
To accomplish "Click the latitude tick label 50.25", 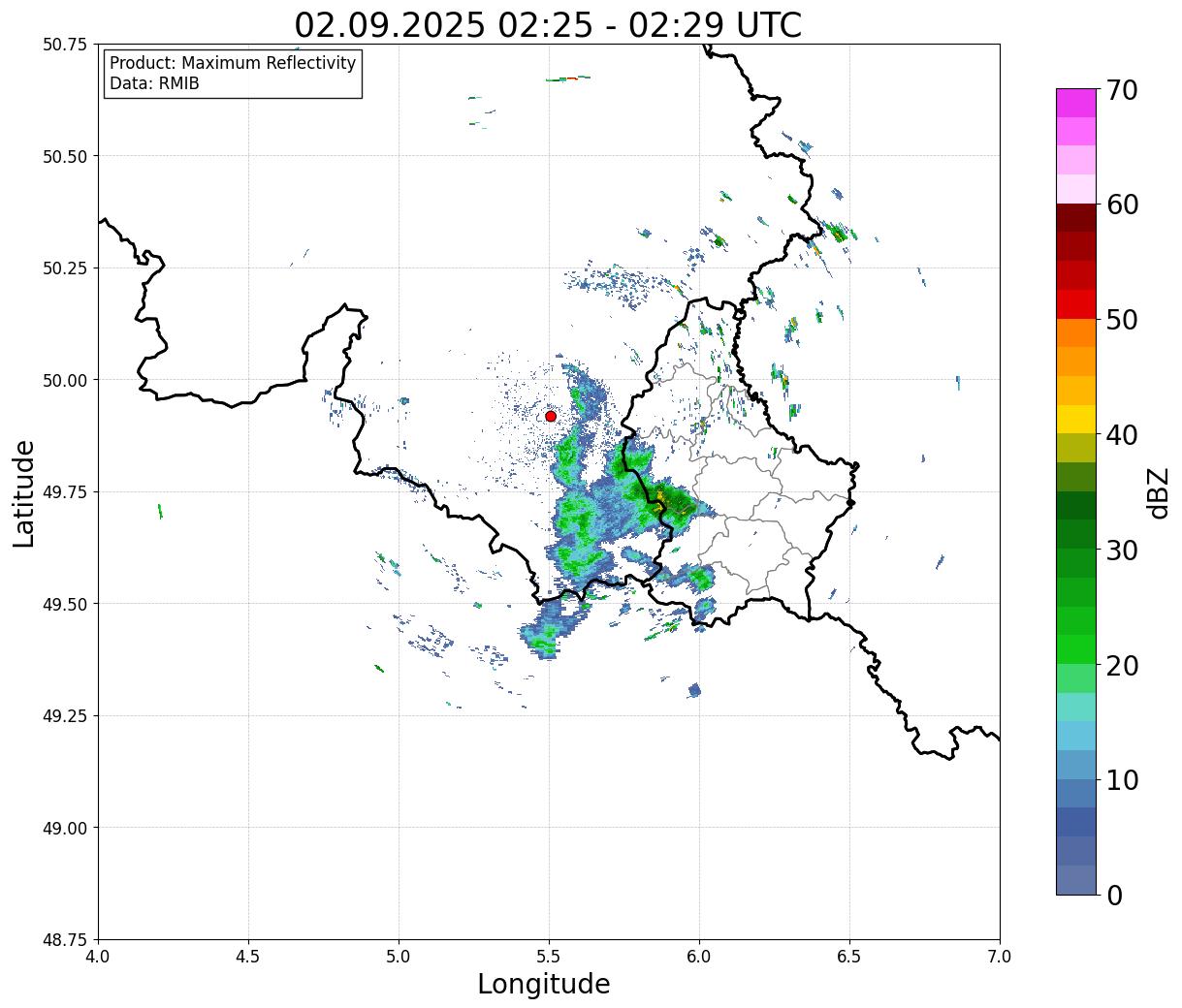I will 64,268.
